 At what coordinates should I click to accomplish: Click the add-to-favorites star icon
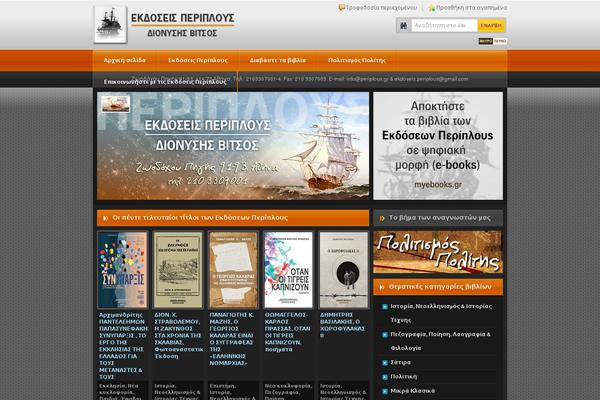(x=432, y=8)
